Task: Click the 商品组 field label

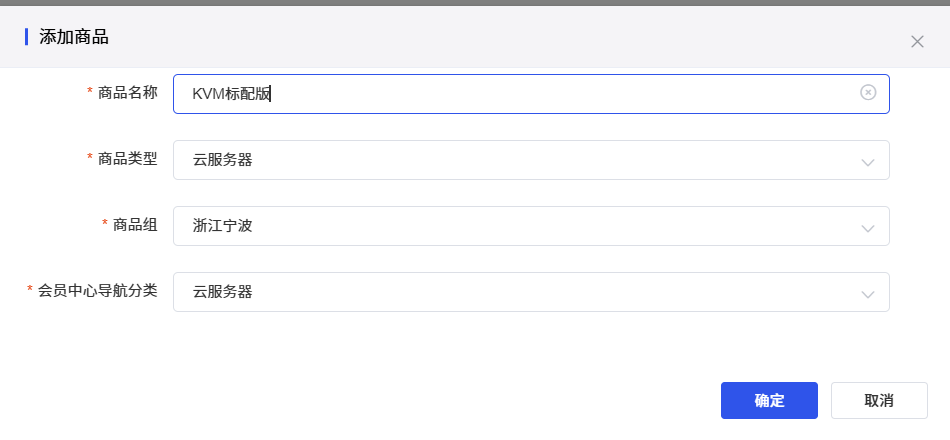Action: 135,224
